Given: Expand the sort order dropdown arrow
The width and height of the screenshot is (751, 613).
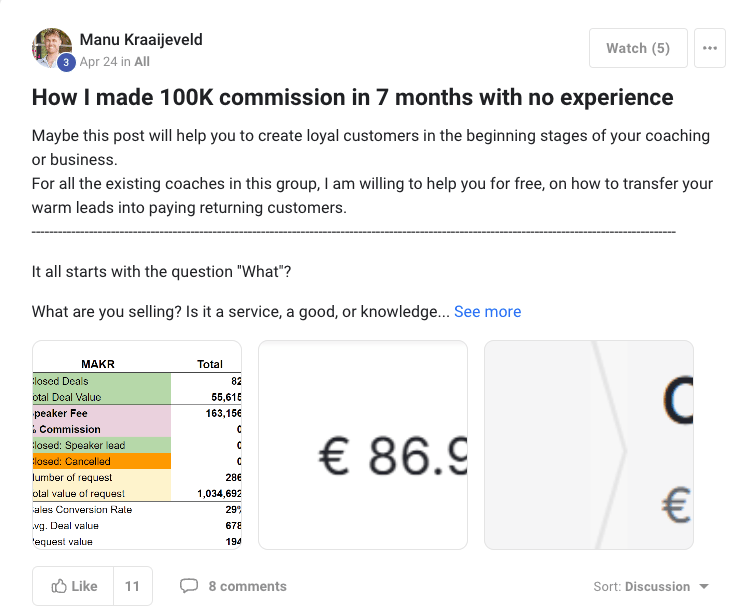Looking at the screenshot, I should [x=704, y=587].
